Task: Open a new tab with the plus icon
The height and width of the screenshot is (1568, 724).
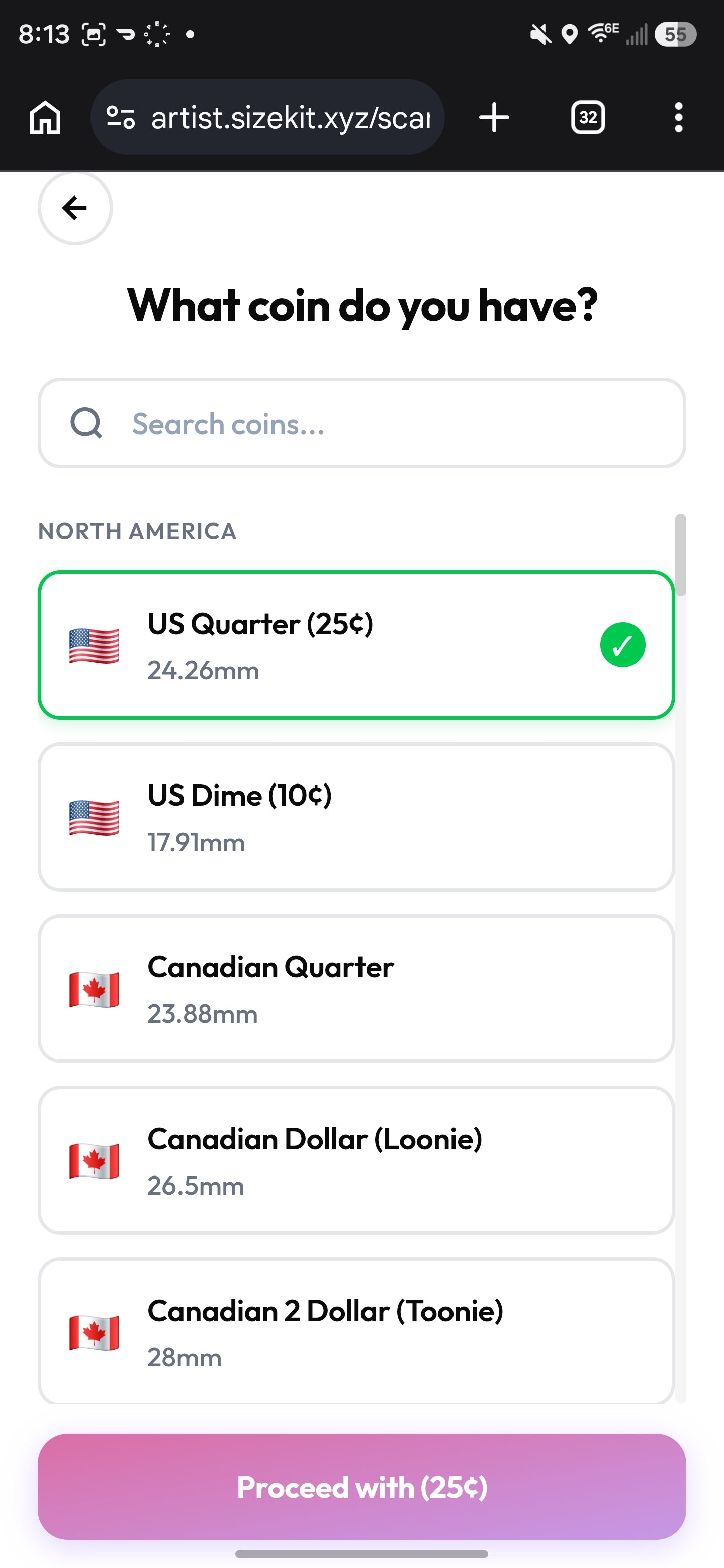Action: pos(494,117)
